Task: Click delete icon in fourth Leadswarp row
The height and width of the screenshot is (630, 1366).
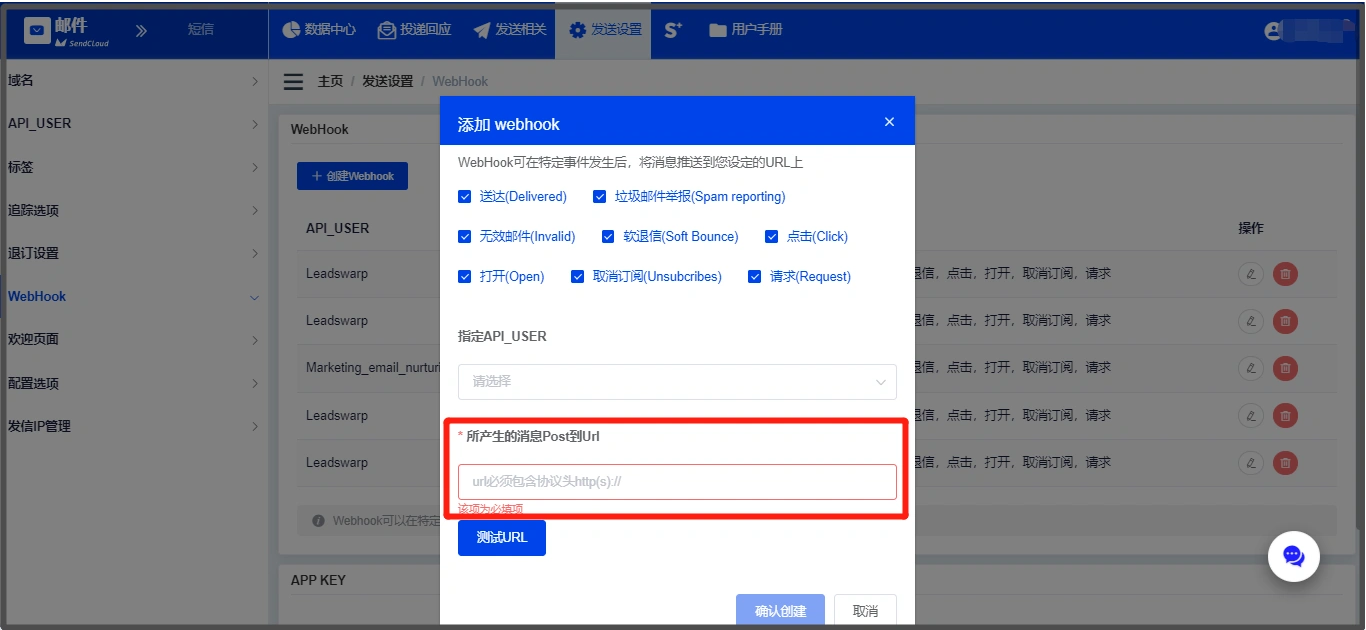Action: (x=1286, y=415)
